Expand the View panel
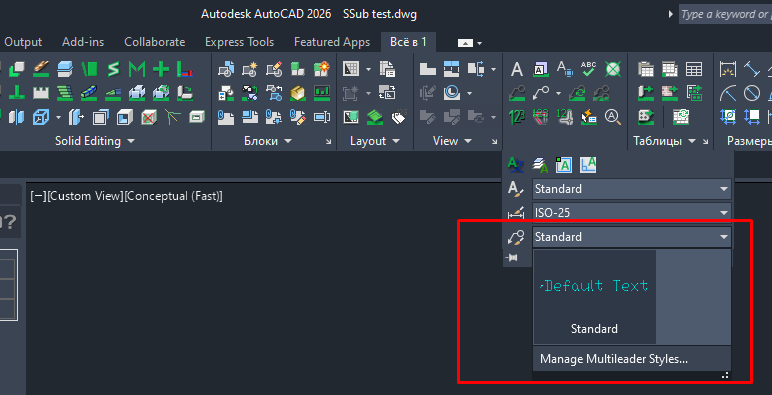The image size is (772, 395). point(468,141)
